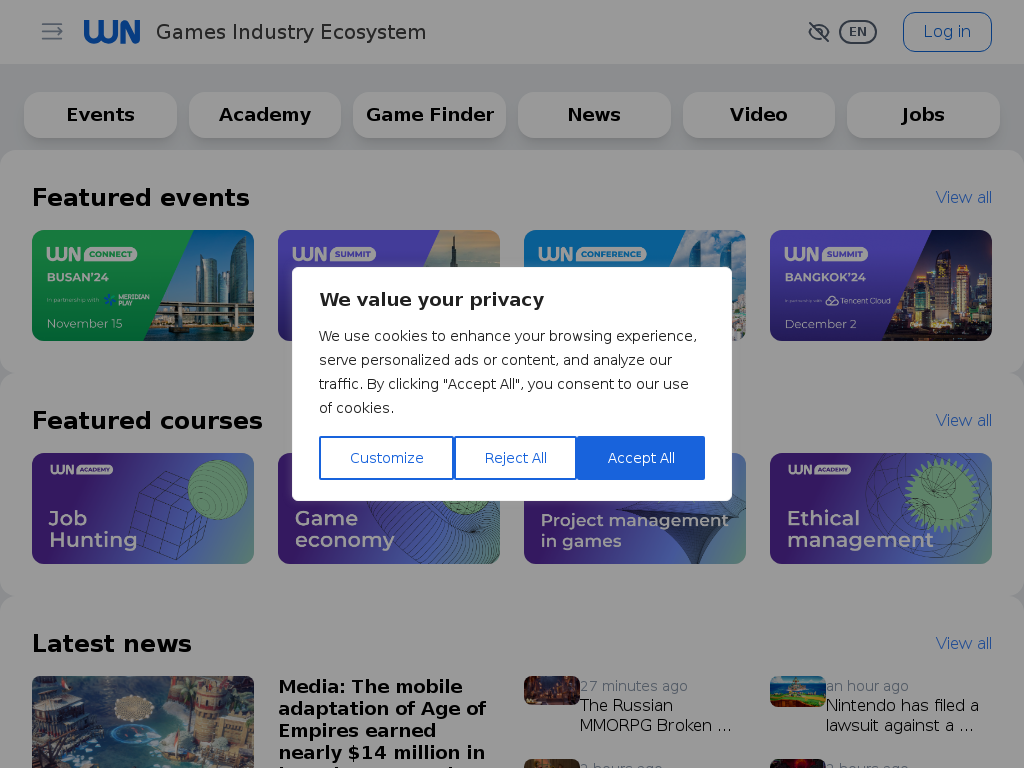
Task: Accept all cookies
Action: point(641,458)
